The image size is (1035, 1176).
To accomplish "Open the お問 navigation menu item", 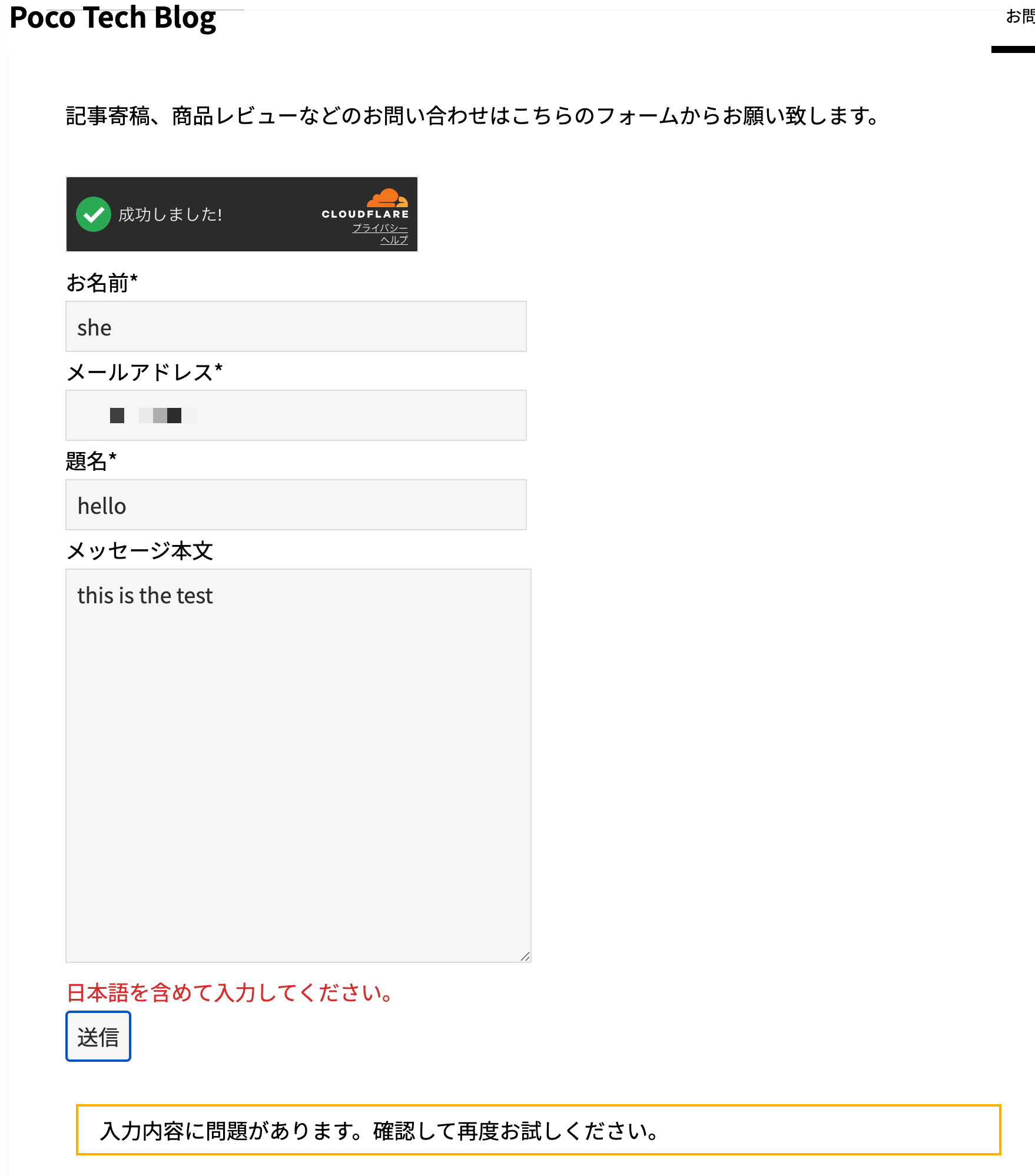I will click(x=1020, y=16).
